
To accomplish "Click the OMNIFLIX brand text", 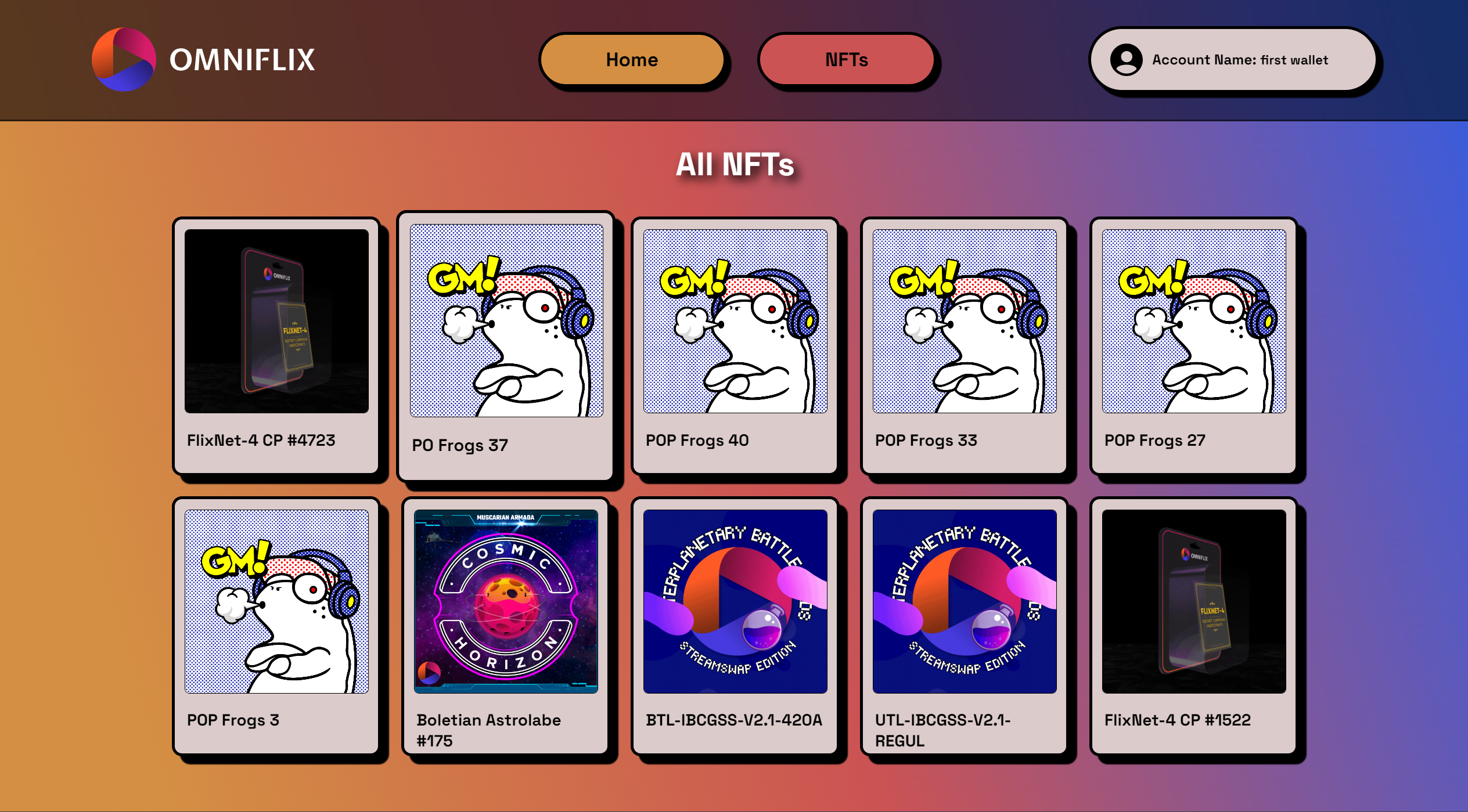I will [242, 60].
